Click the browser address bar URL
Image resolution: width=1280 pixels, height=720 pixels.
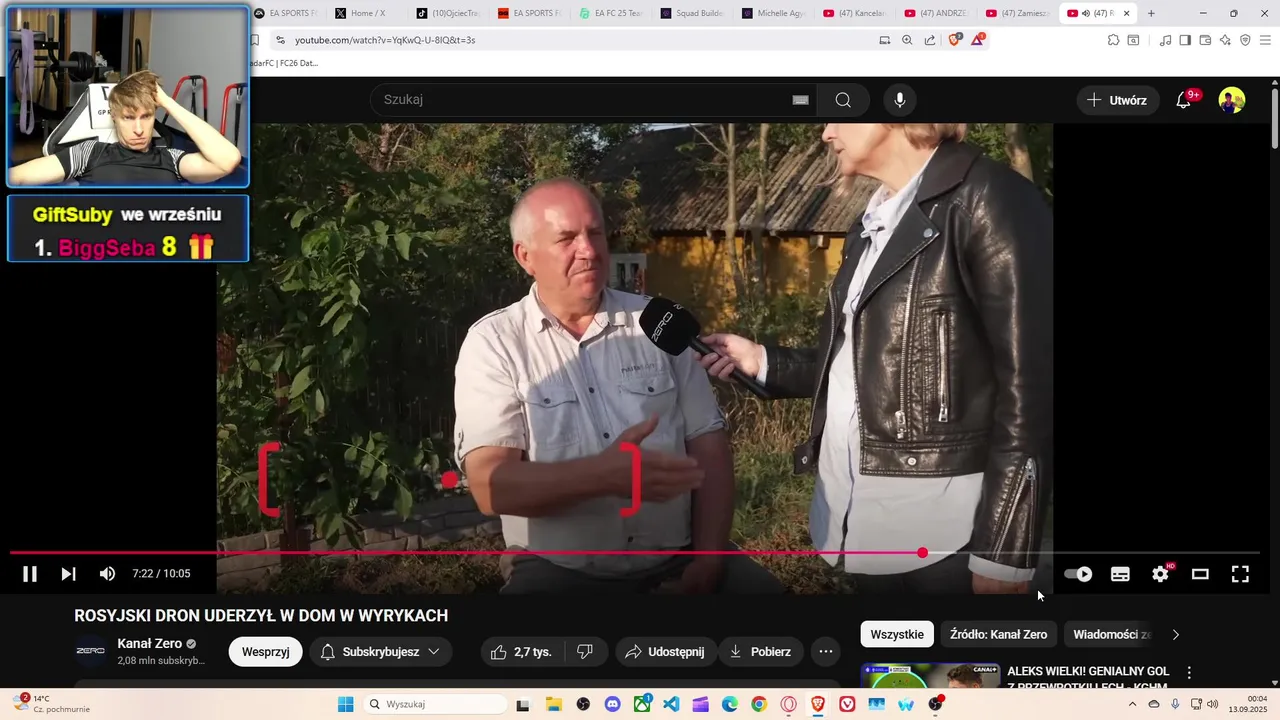point(385,40)
